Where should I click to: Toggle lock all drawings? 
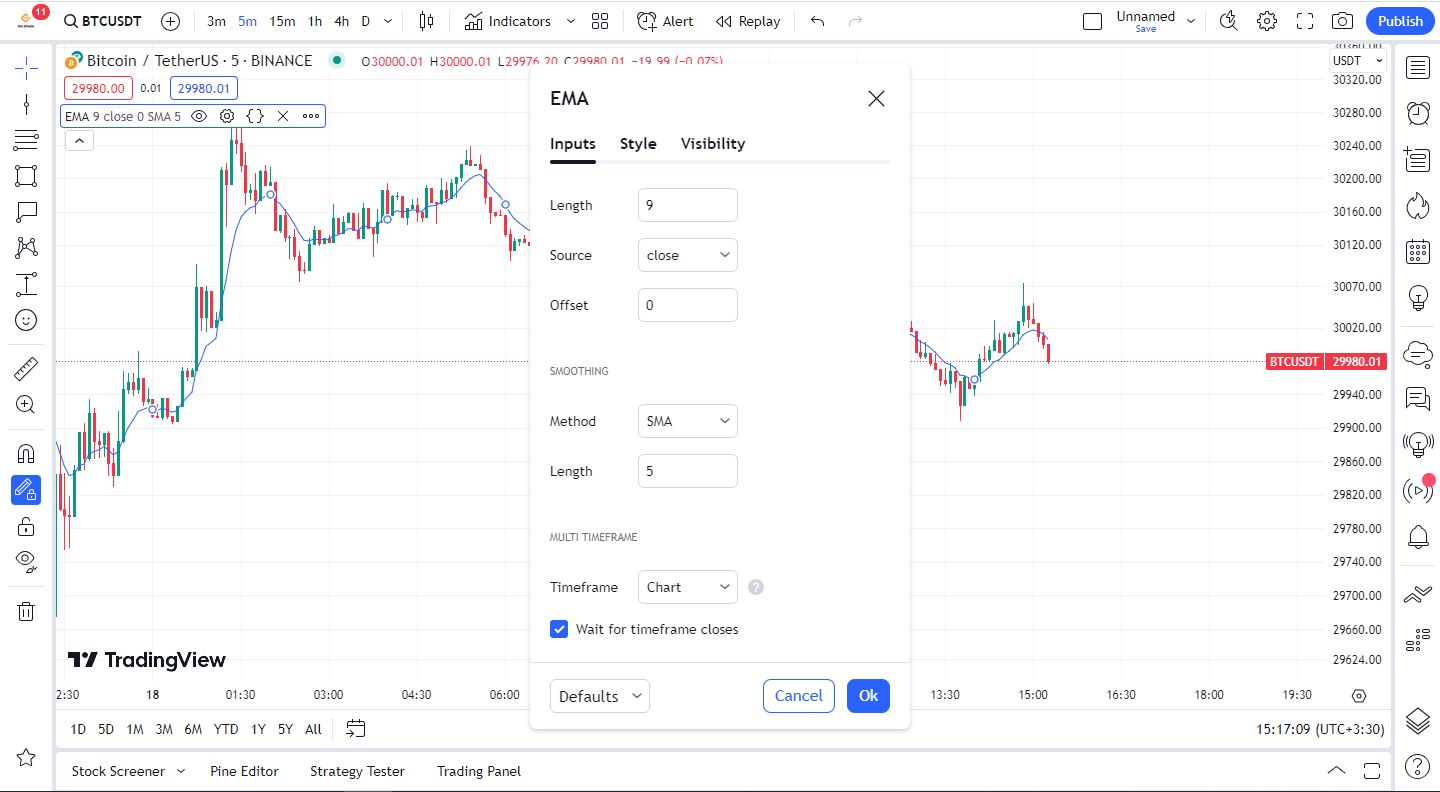click(x=26, y=526)
